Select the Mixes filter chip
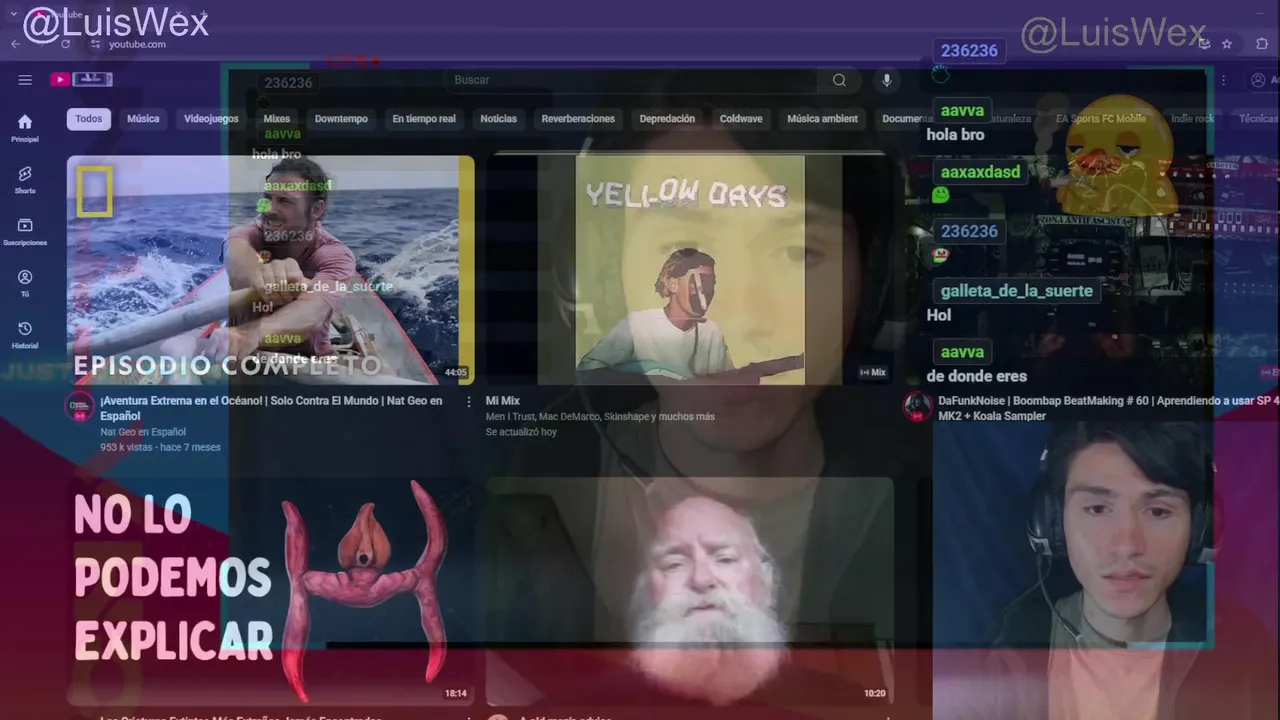 pos(276,119)
